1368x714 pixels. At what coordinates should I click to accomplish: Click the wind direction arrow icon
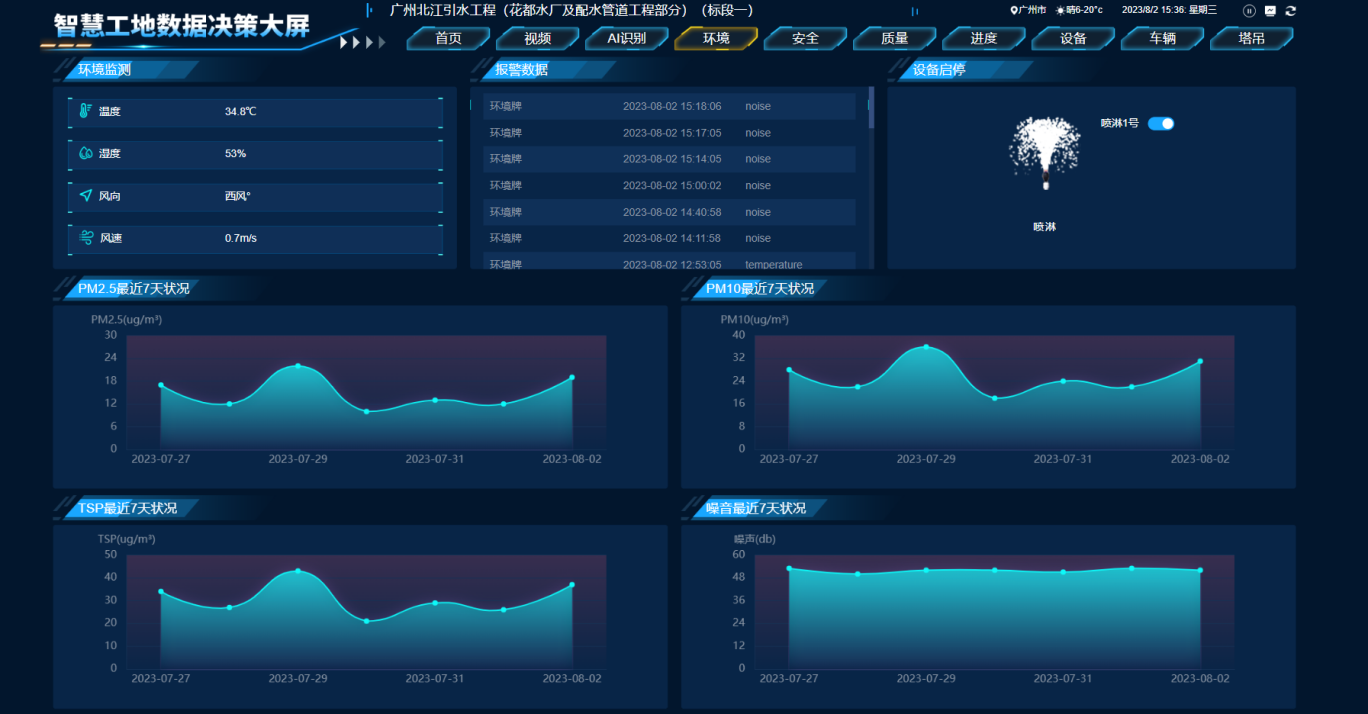(x=86, y=196)
